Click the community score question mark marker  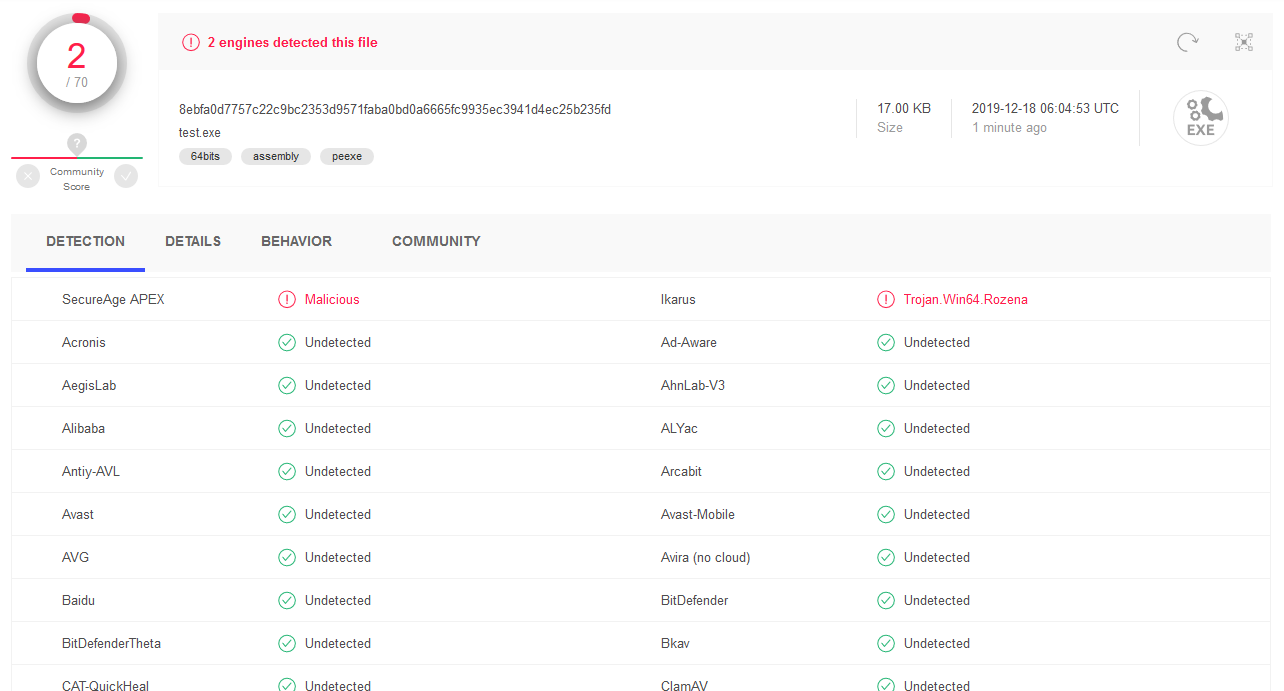point(77,144)
